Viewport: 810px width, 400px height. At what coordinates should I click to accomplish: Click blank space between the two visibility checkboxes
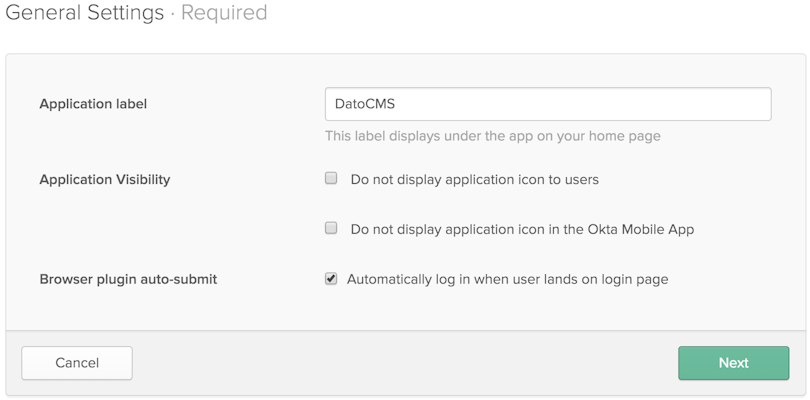coord(517,205)
